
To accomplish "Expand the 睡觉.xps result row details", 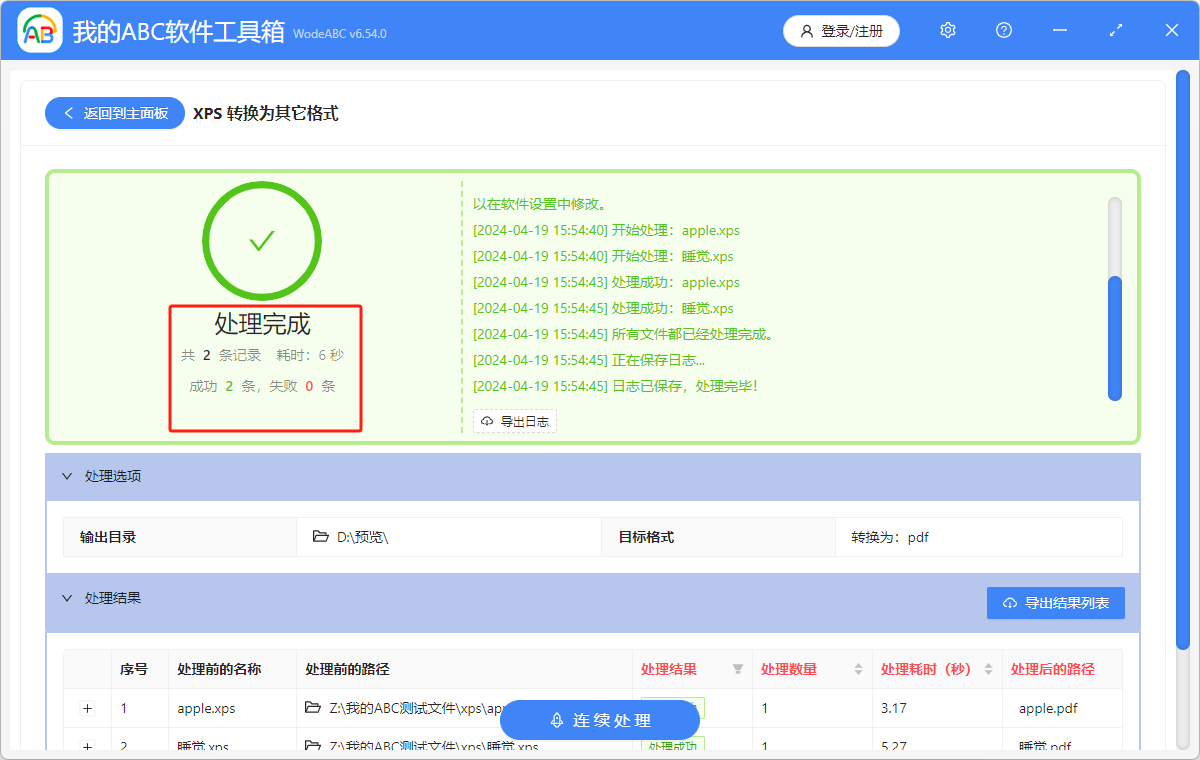I will pyautogui.click(x=87, y=747).
